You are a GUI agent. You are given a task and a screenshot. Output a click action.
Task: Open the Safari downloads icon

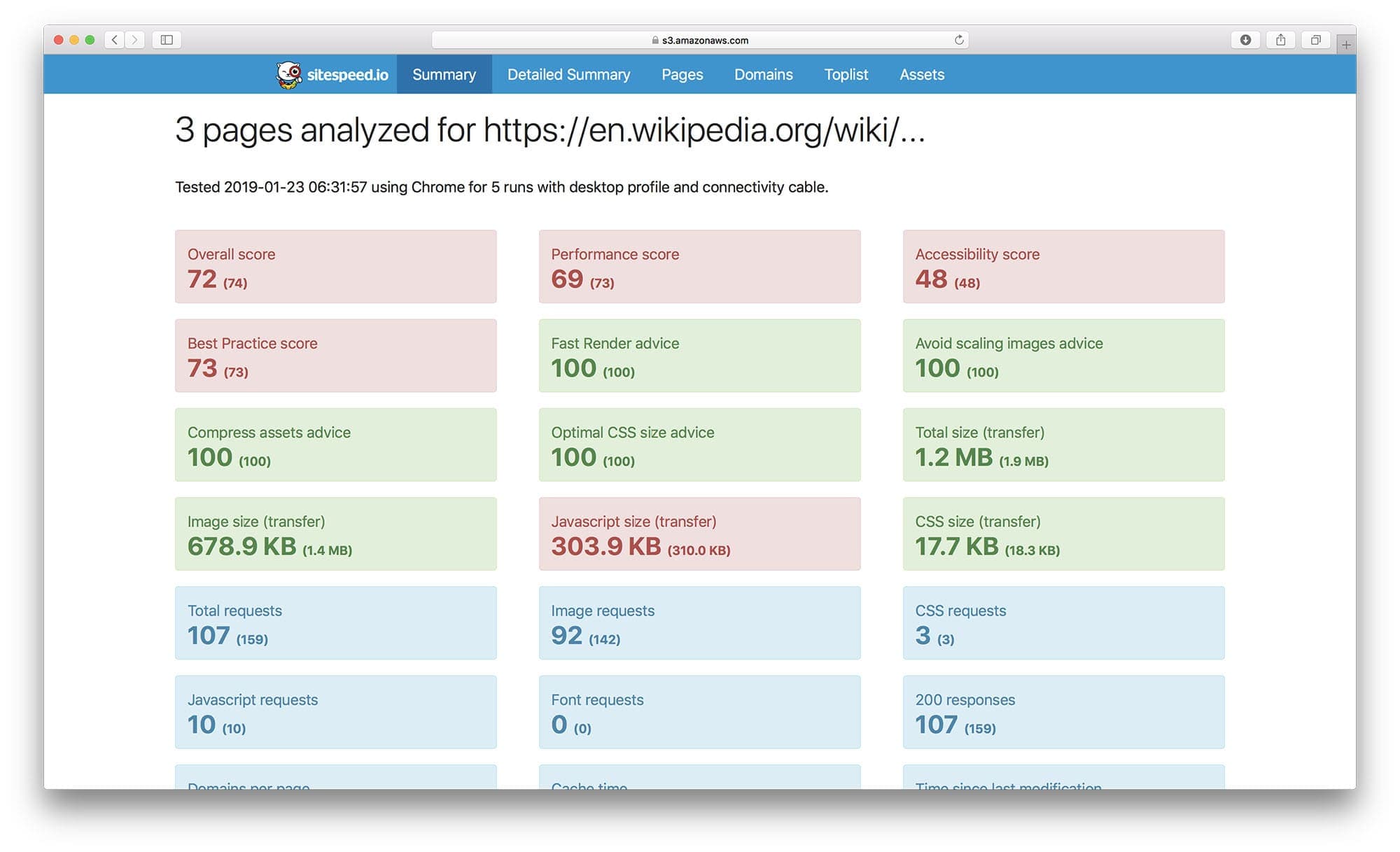[1245, 40]
